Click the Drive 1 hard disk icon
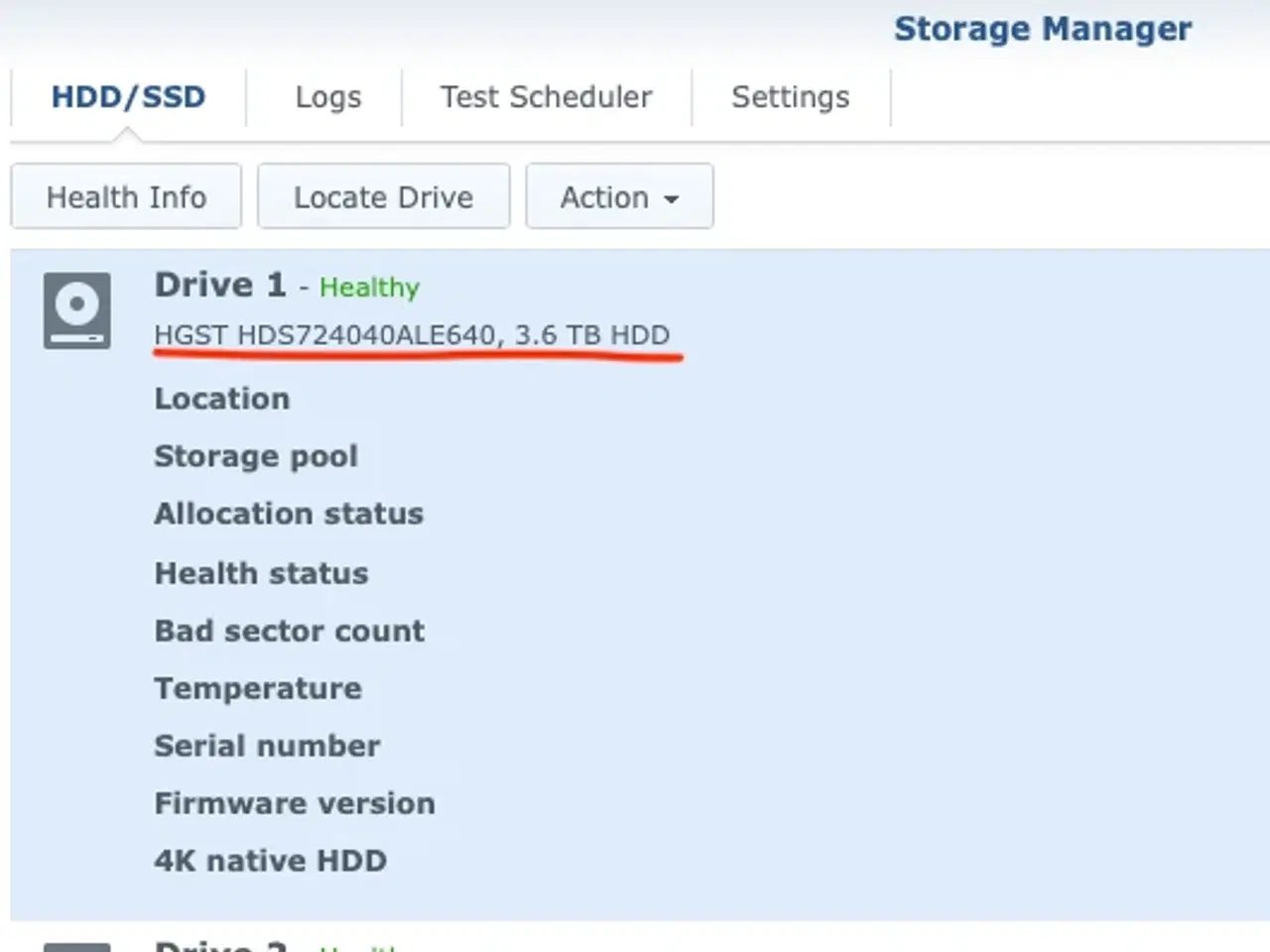 pyautogui.click(x=77, y=310)
